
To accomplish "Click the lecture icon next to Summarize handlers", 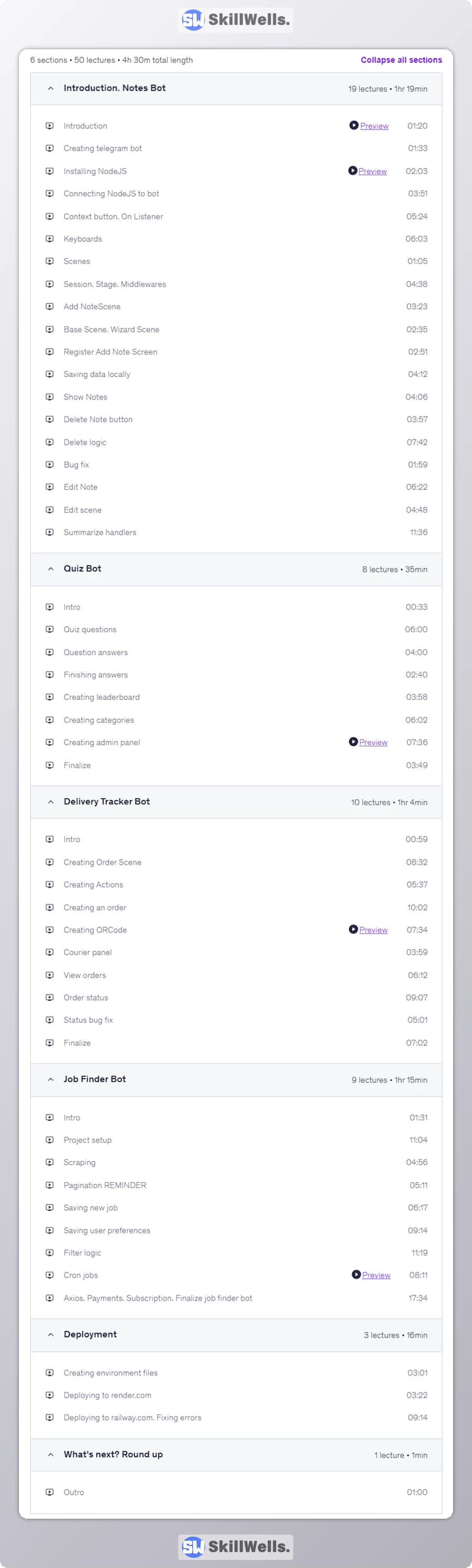I will click(50, 531).
